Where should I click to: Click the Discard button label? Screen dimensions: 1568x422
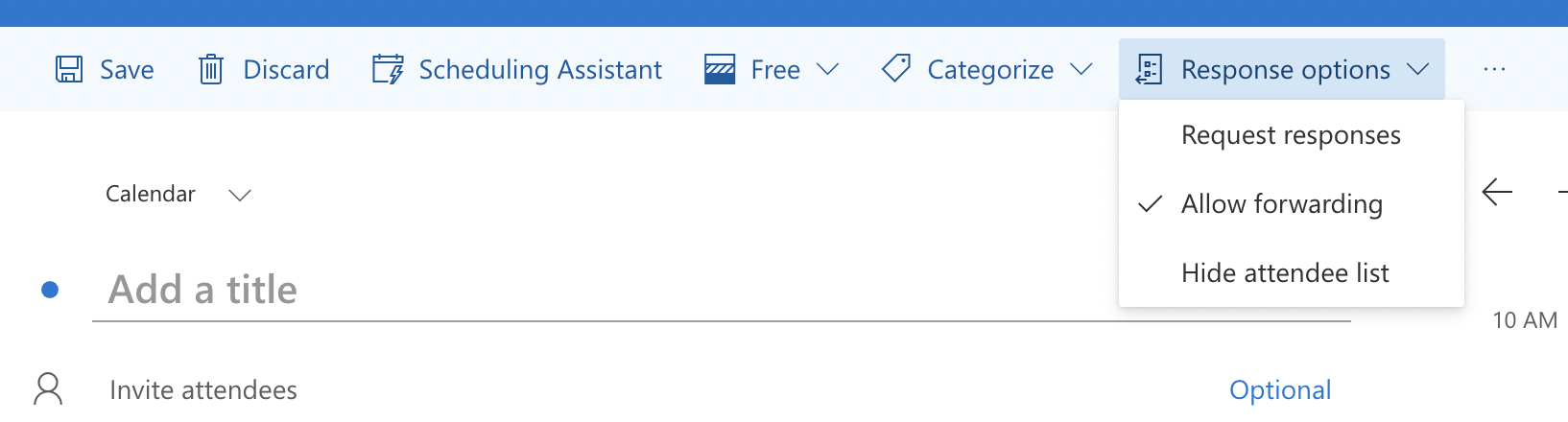pyautogui.click(x=286, y=70)
